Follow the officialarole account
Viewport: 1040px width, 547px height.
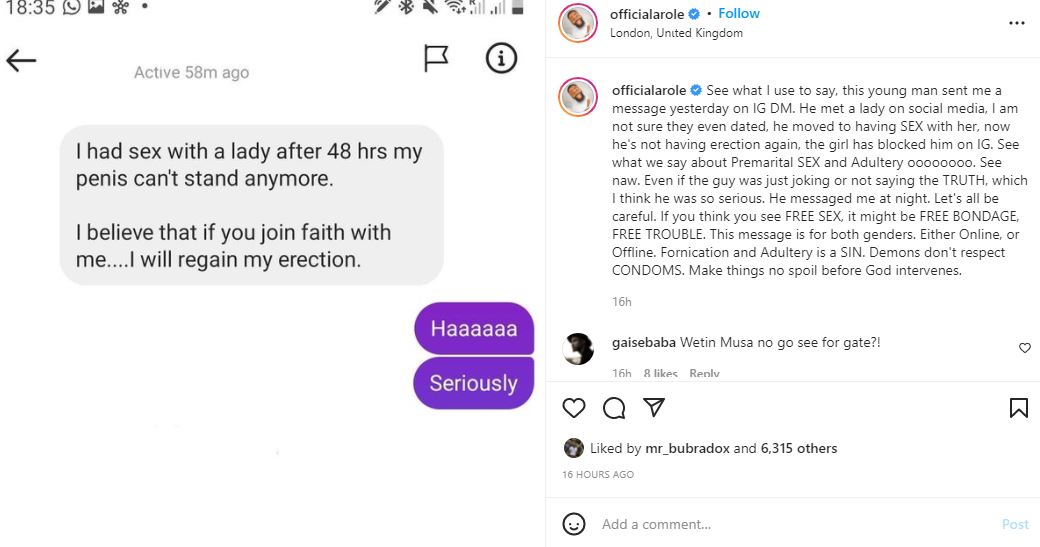[739, 14]
